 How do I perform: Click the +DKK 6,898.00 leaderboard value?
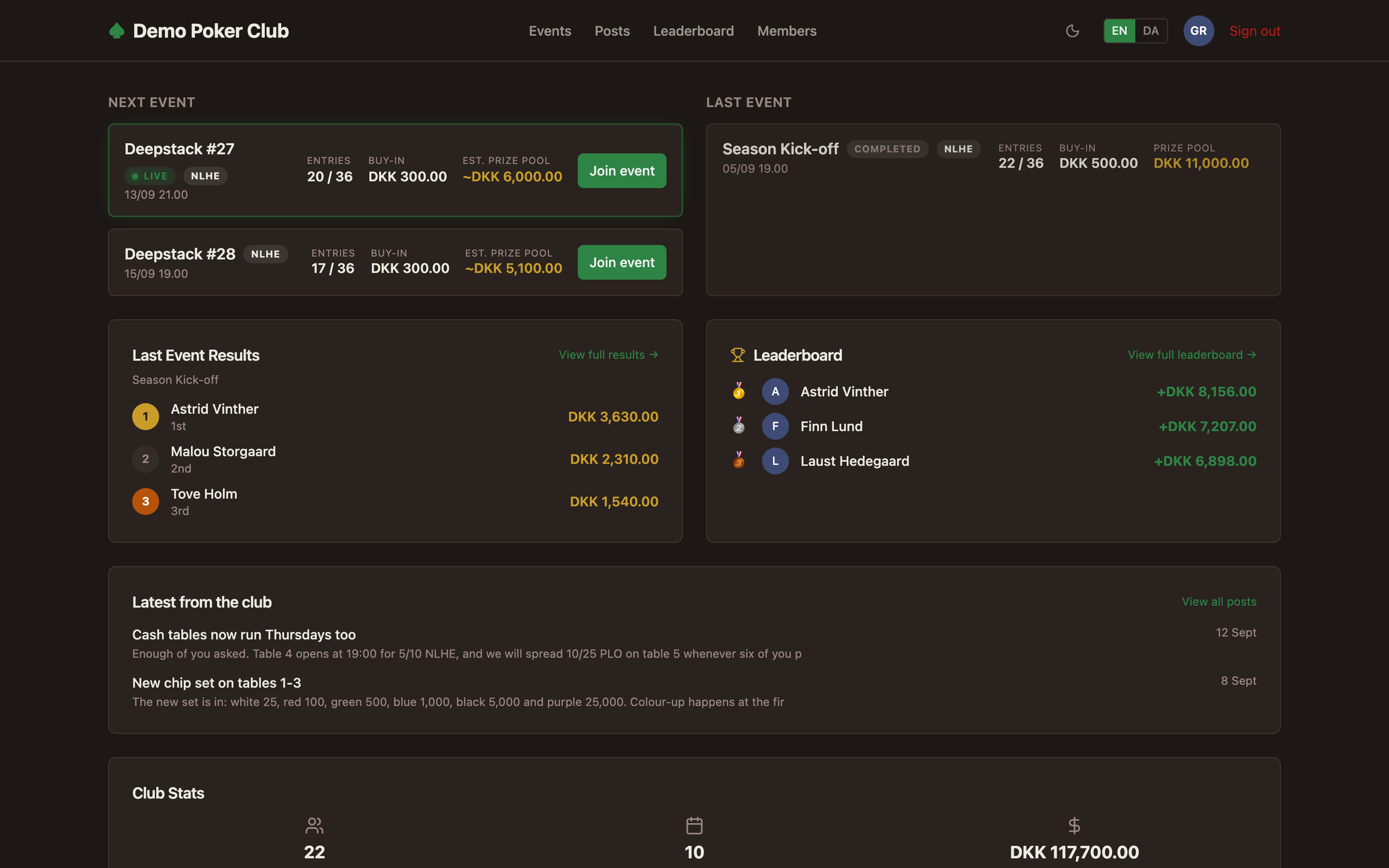point(1205,461)
